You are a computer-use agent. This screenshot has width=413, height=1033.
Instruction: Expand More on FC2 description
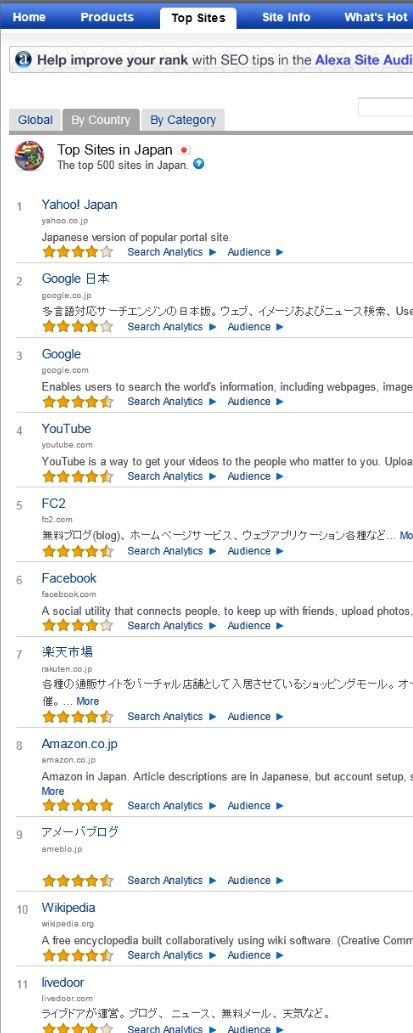click(406, 536)
